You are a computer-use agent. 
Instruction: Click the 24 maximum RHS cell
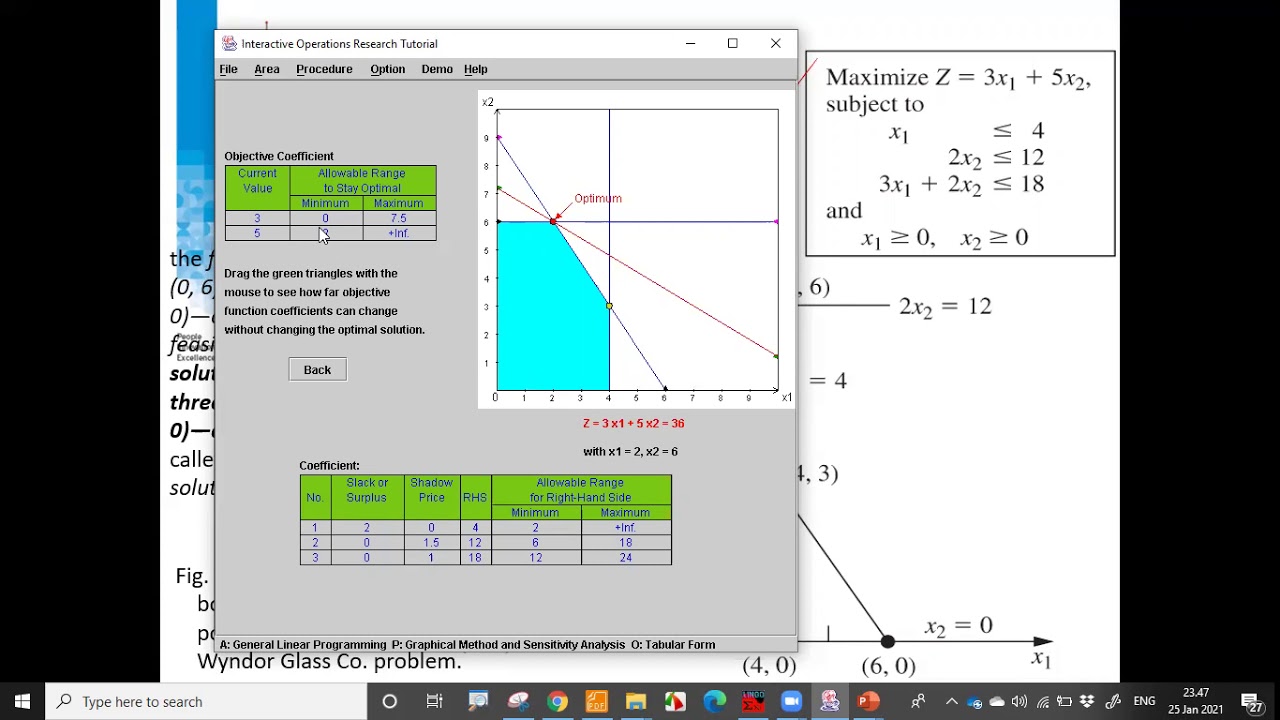point(625,557)
